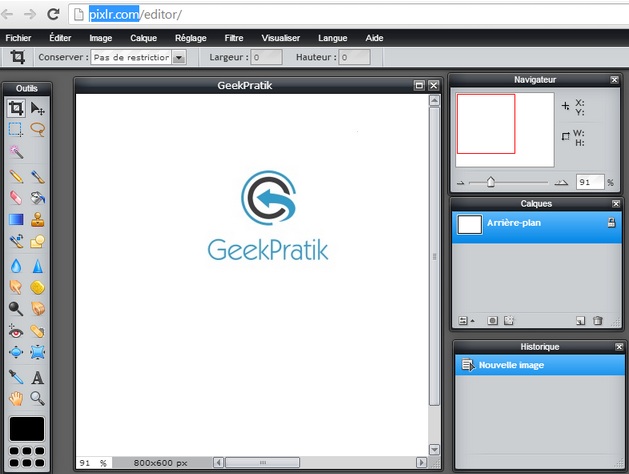Viewport: 629px width, 474px height.
Task: Select the Pinch tool
Action: coord(38,352)
